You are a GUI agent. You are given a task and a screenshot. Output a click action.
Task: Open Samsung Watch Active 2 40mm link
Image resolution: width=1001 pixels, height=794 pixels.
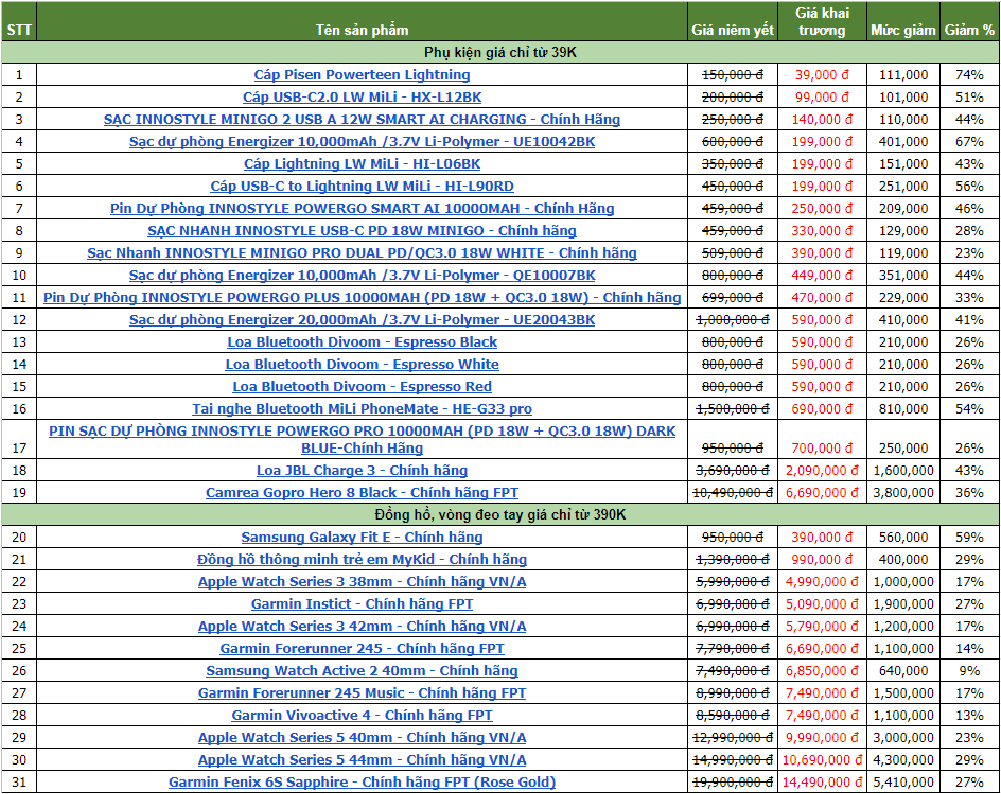pyautogui.click(x=362, y=671)
